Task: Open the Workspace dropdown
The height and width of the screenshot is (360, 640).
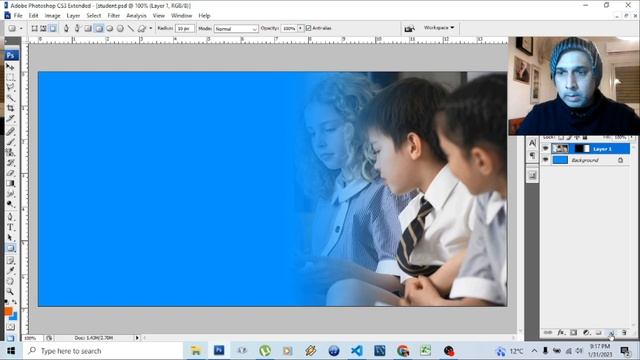Action: pos(439,28)
